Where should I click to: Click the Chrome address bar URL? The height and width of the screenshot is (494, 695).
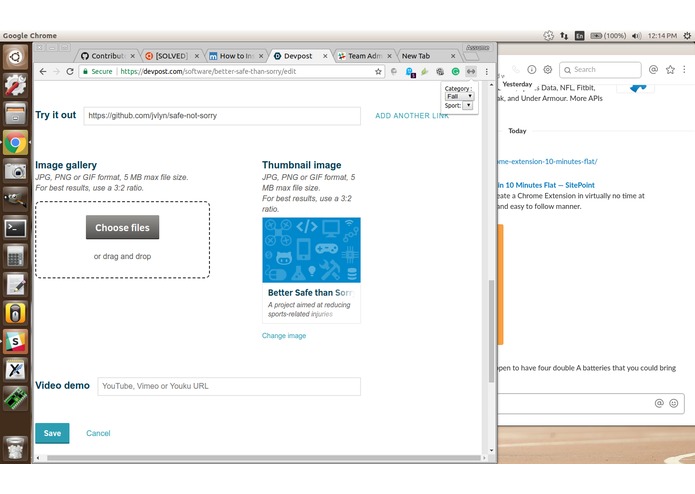(208, 71)
